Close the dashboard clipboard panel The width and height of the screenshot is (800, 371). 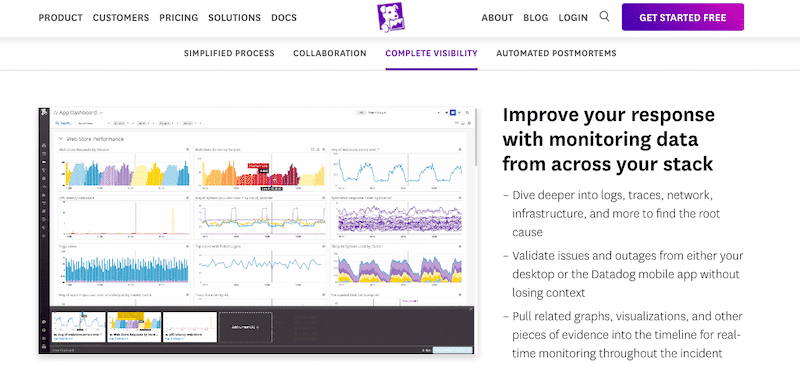click(471, 309)
